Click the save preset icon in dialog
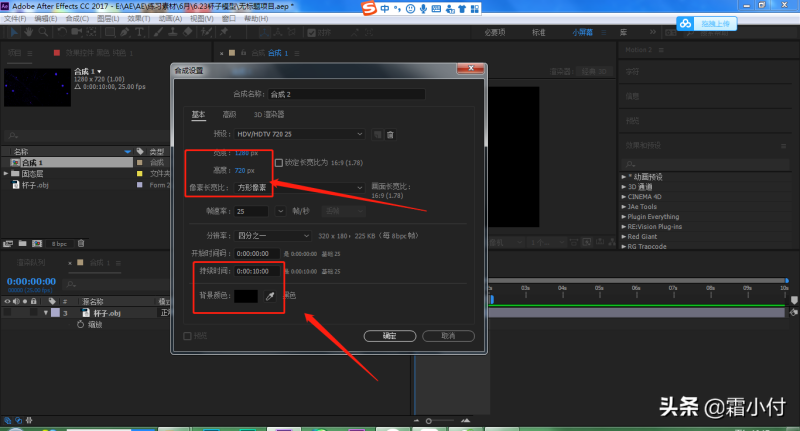Image resolution: width=800 pixels, height=431 pixels. 378,135
